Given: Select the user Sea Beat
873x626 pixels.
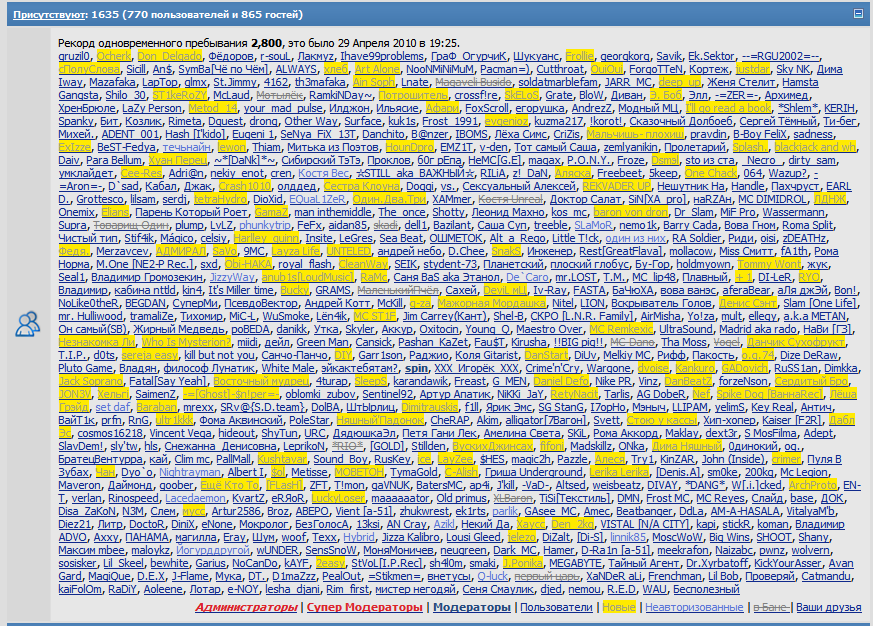Looking at the screenshot, I should pos(401,238).
